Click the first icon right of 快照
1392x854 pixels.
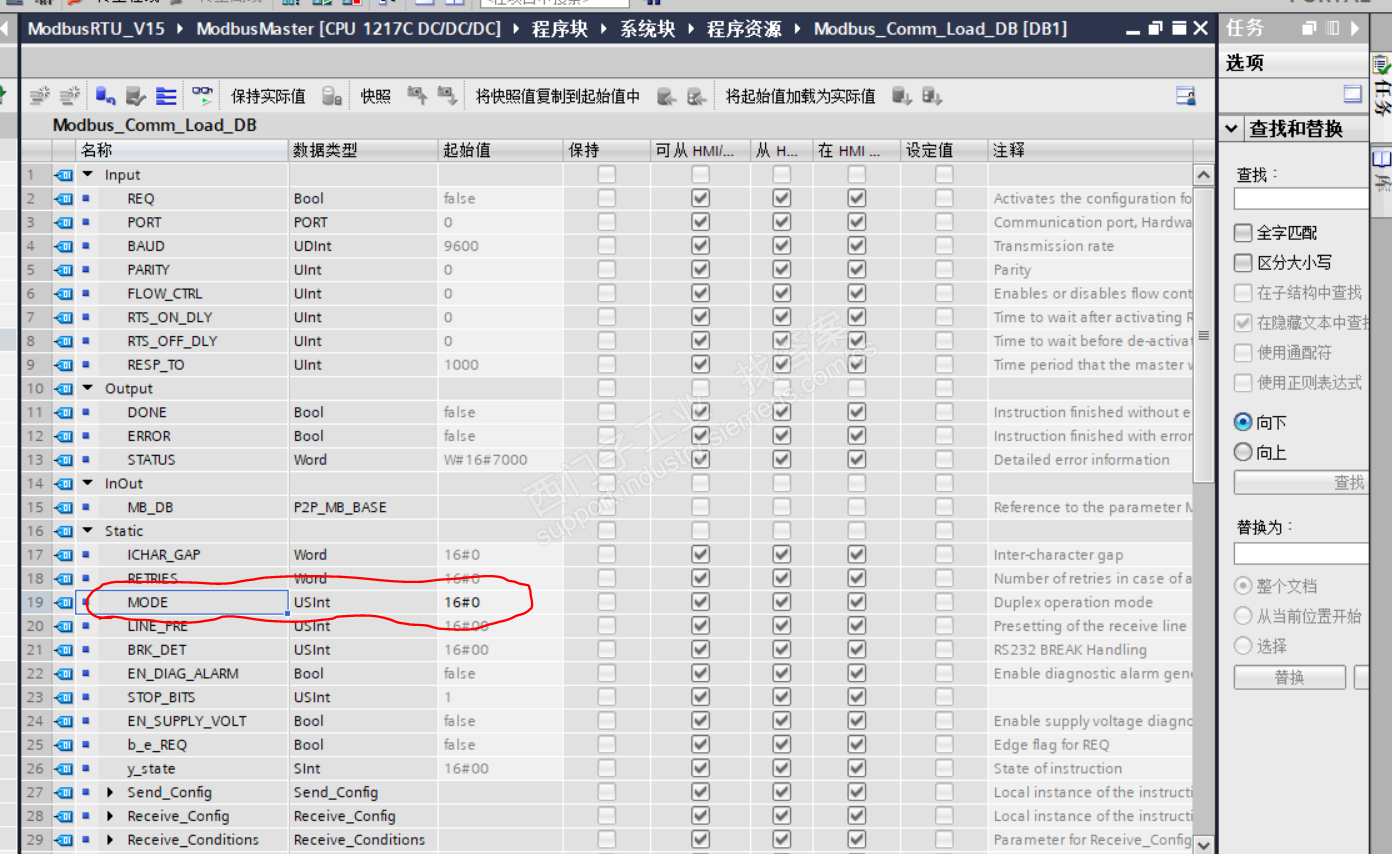(x=417, y=96)
